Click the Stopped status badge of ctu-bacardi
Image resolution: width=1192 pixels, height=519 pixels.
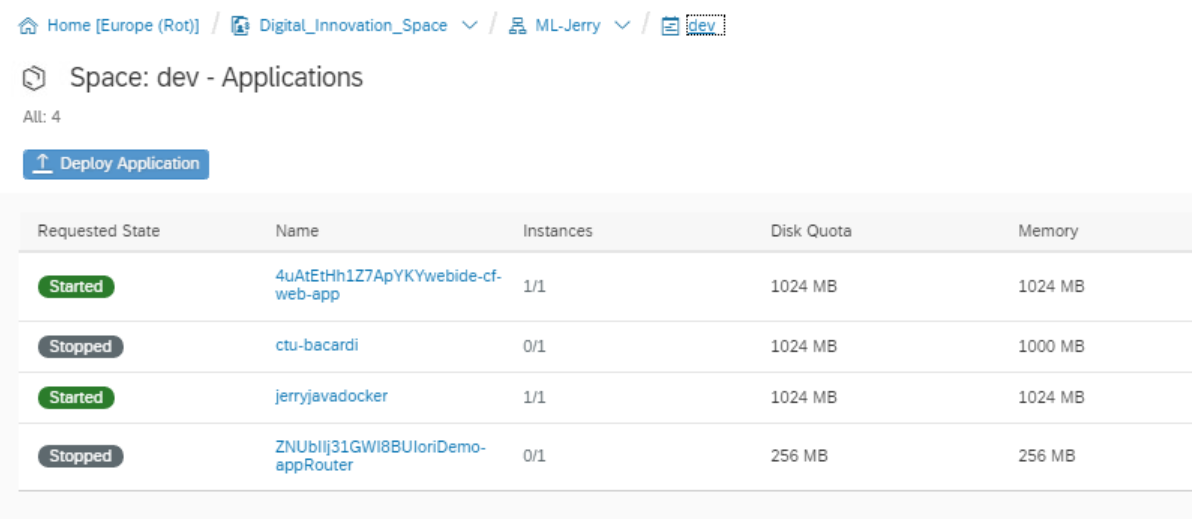click(81, 347)
